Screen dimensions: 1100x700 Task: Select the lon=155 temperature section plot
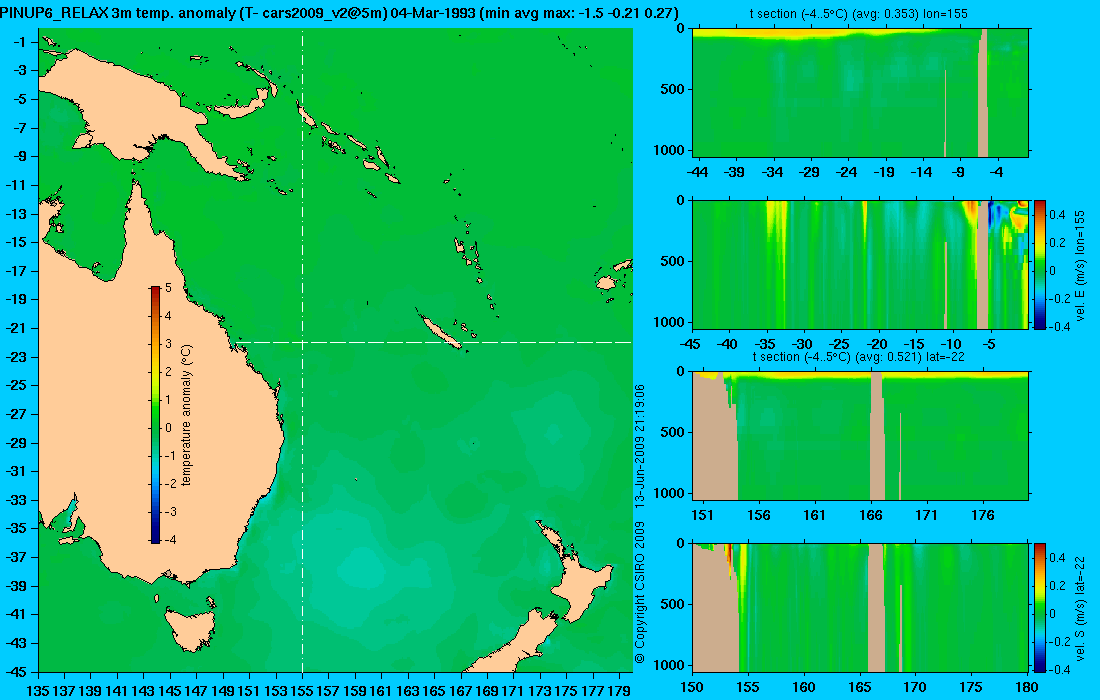coord(860,93)
